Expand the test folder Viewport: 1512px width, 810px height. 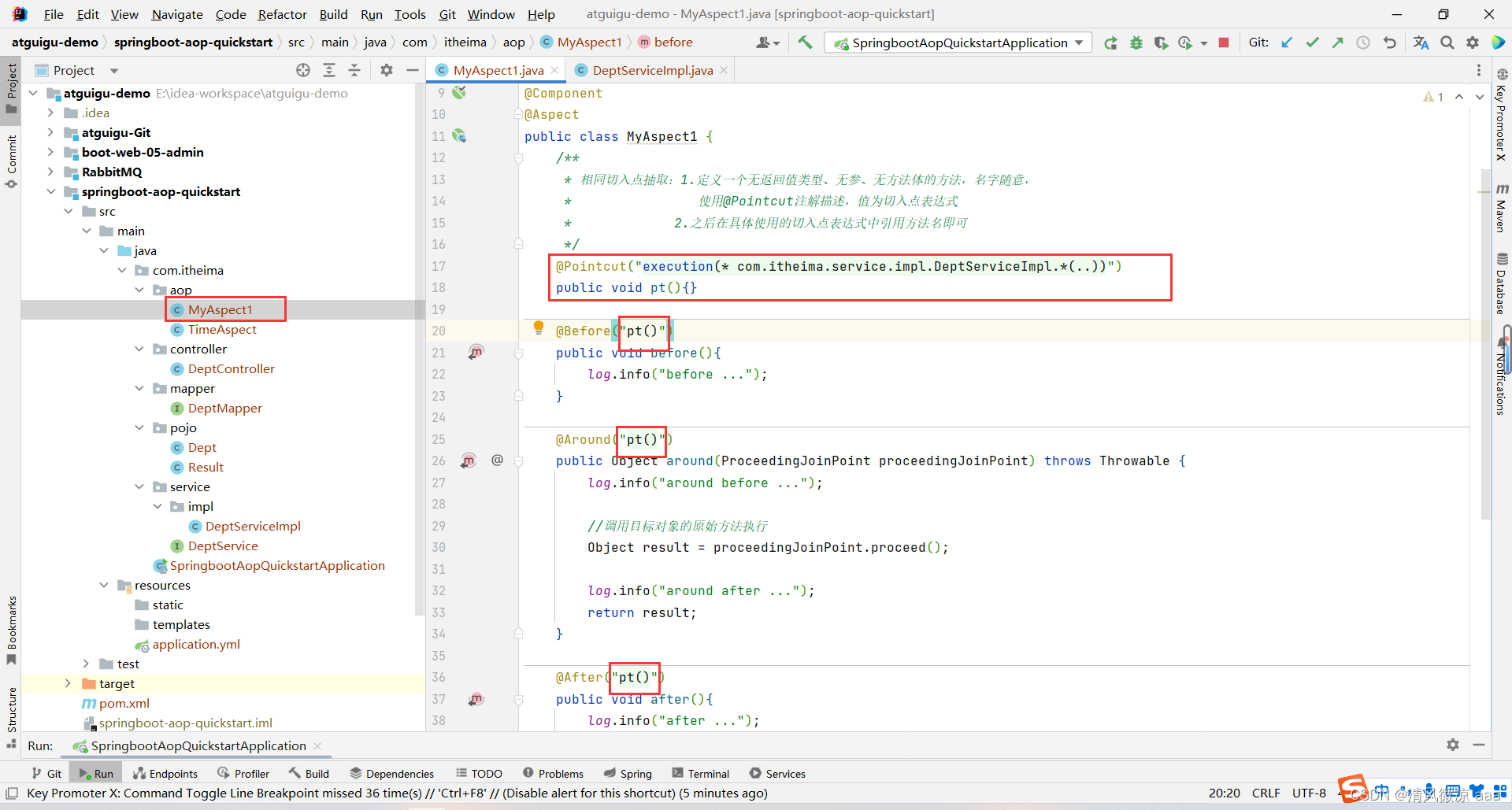[87, 664]
